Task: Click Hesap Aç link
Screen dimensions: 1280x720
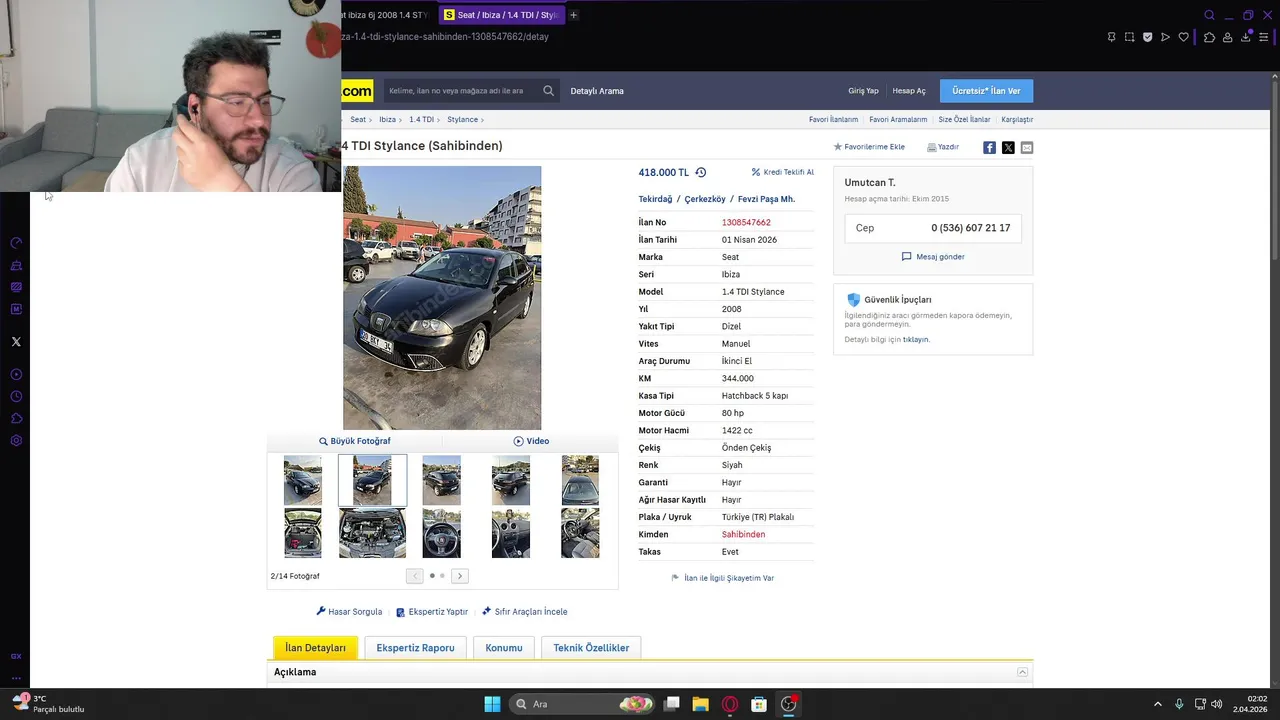Action: click(909, 91)
